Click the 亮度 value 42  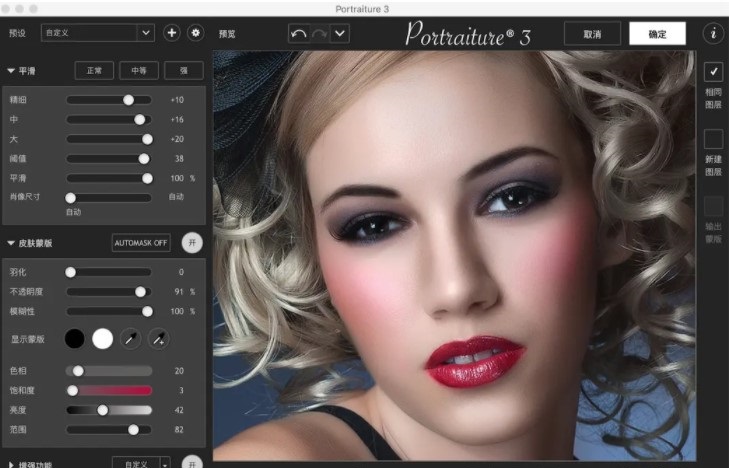(x=179, y=410)
